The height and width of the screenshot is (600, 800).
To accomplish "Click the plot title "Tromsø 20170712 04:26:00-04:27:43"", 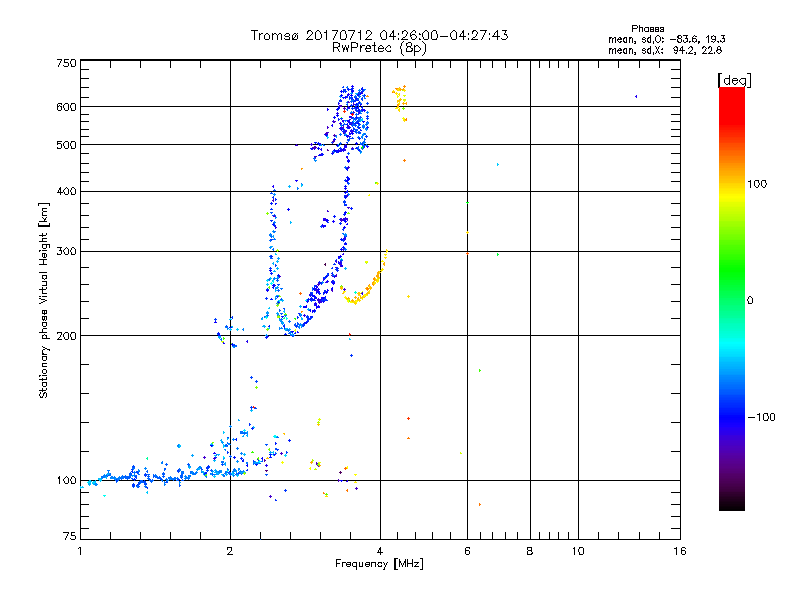I will click(x=379, y=35).
